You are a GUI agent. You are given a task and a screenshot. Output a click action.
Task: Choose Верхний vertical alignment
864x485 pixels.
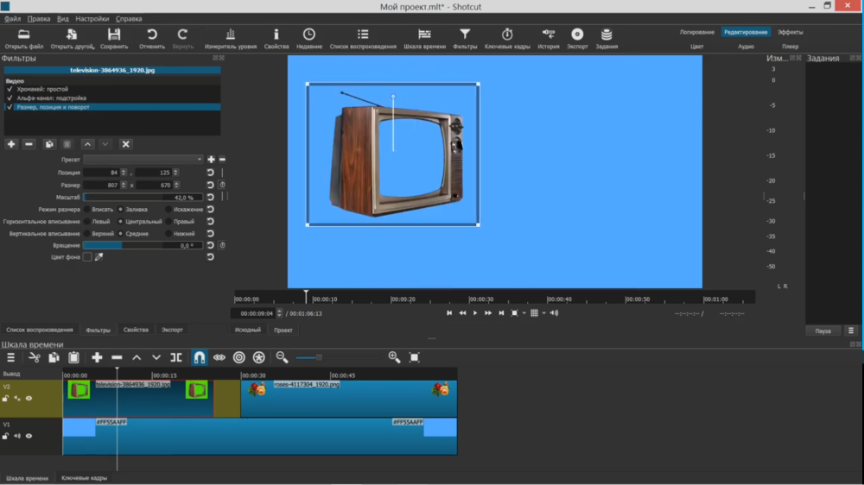[87, 234]
